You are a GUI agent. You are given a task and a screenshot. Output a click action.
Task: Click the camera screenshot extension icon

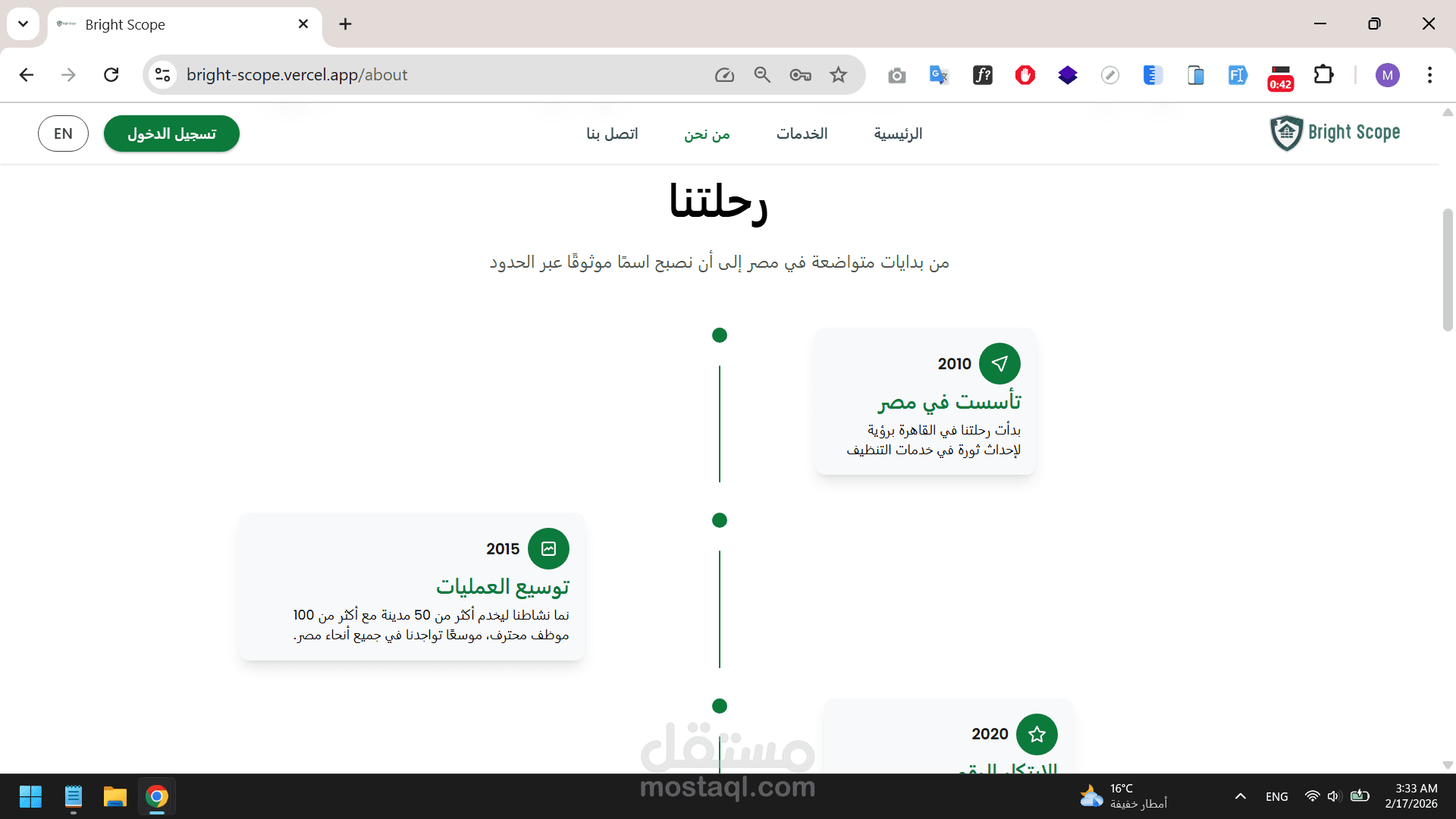pyautogui.click(x=897, y=75)
